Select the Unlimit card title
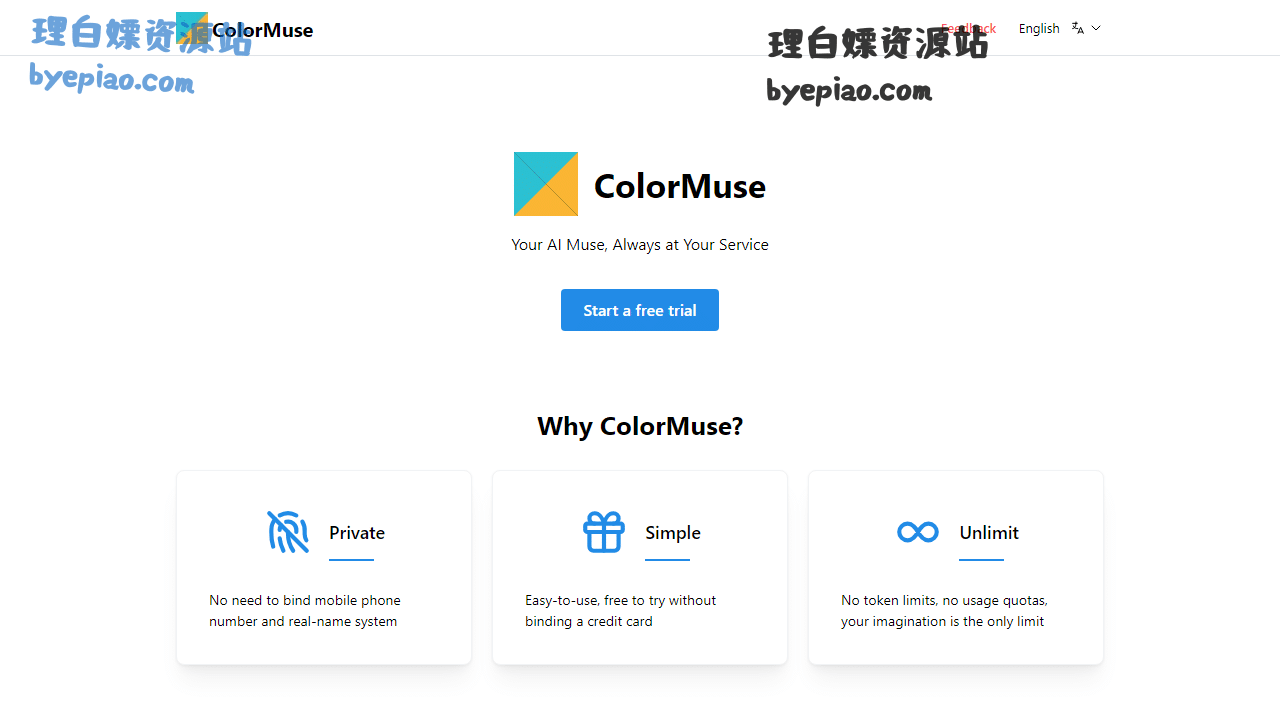Screen dimensions: 1280x720 (x=989, y=532)
